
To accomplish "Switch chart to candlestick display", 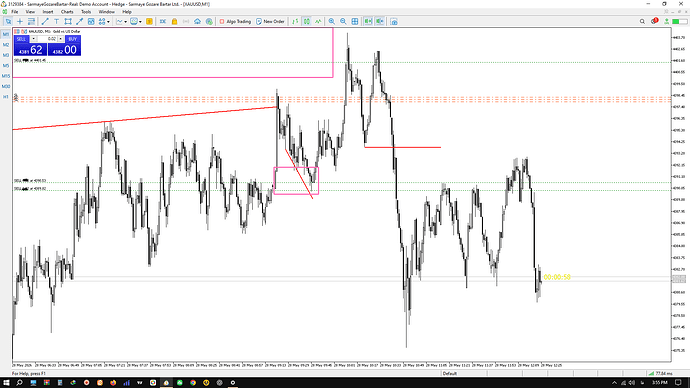I will coord(307,21).
